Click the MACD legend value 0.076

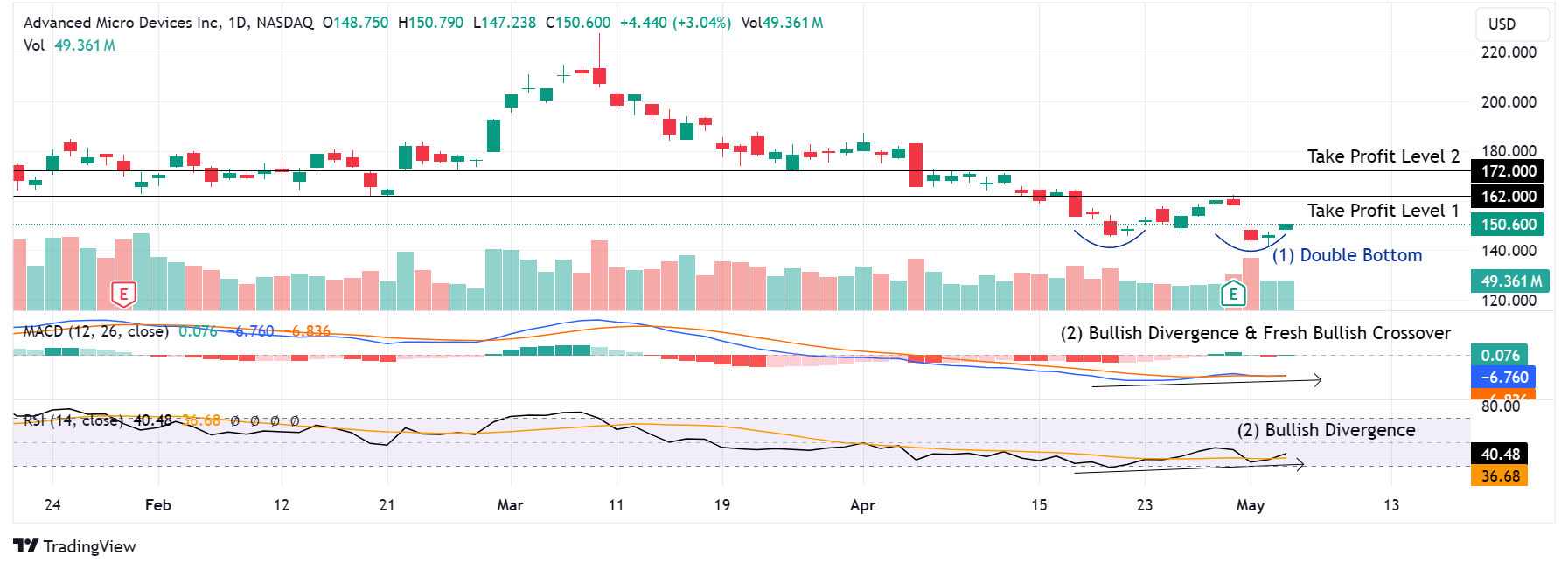198,331
